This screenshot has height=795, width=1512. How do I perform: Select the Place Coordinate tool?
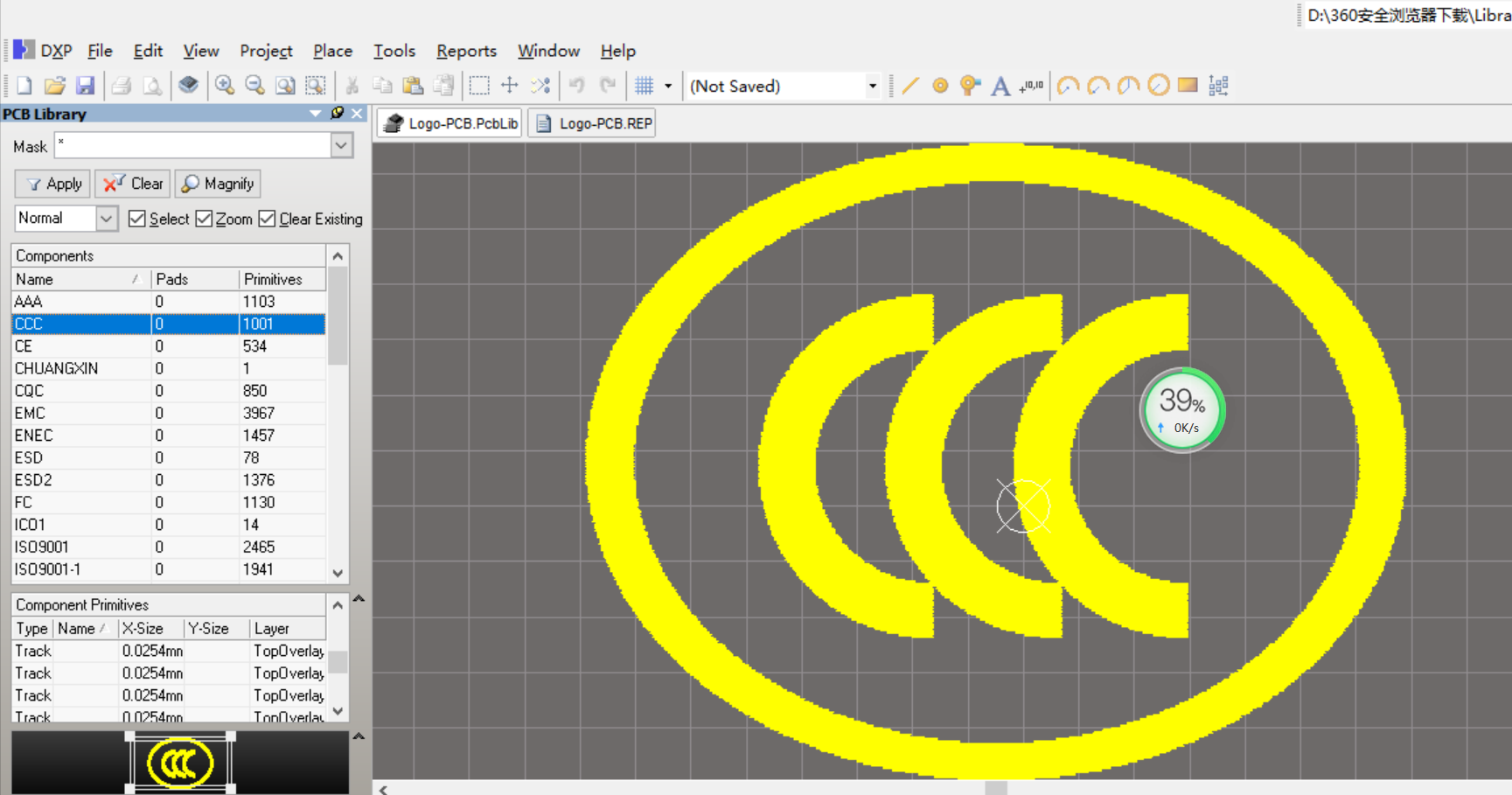pos(1031,86)
